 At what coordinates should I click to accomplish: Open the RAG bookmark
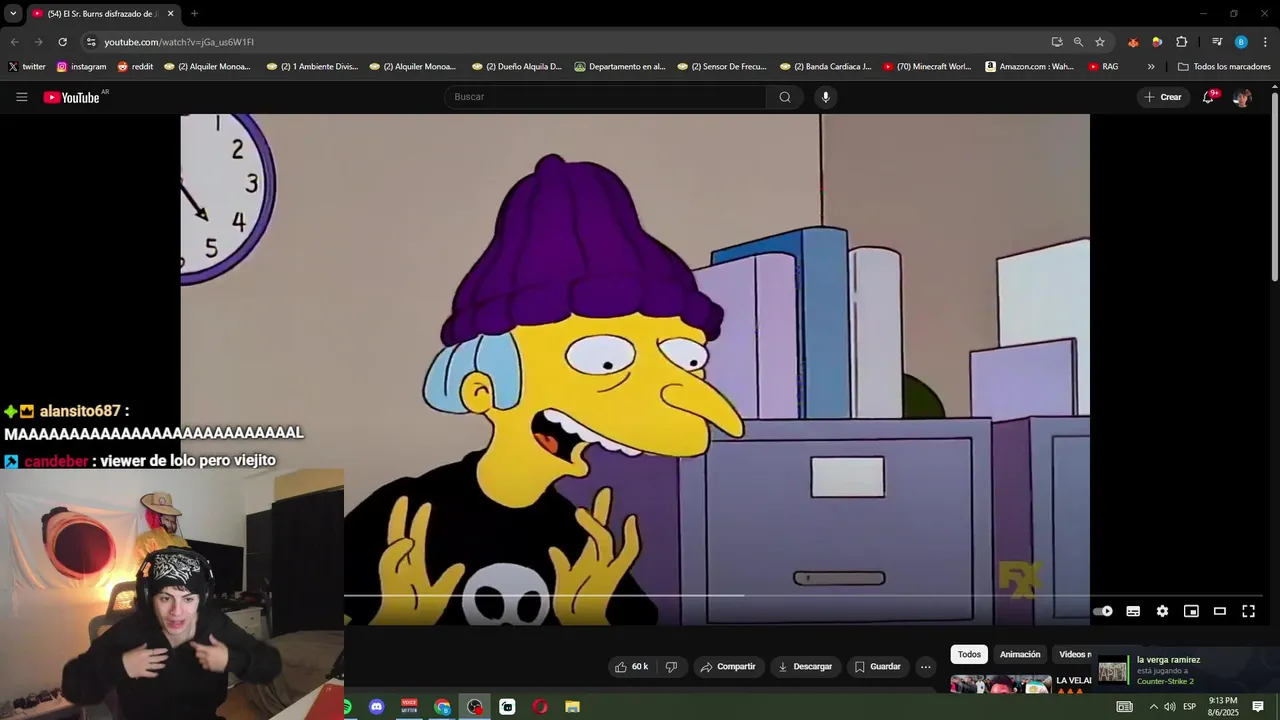click(1104, 67)
